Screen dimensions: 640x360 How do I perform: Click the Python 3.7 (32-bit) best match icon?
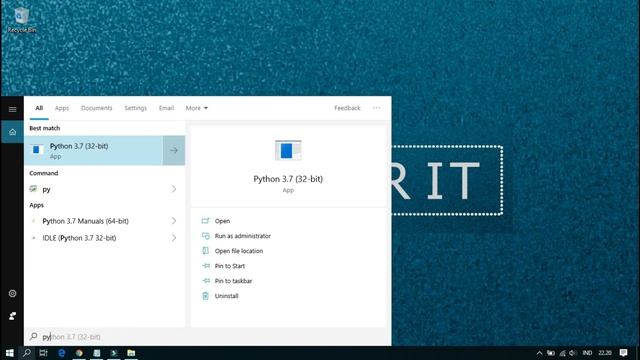38,150
